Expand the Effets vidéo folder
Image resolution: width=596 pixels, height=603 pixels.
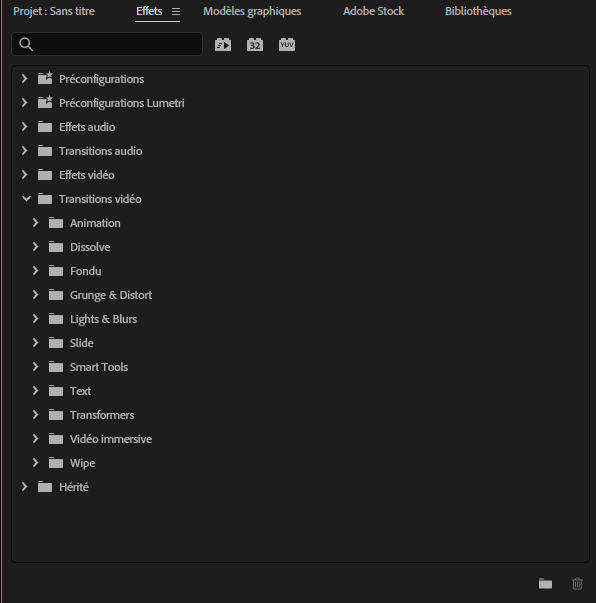25,175
